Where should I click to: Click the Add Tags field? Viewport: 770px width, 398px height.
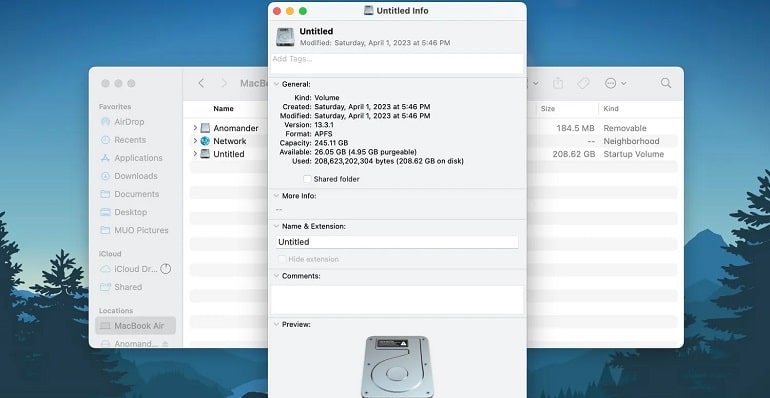click(x=397, y=64)
